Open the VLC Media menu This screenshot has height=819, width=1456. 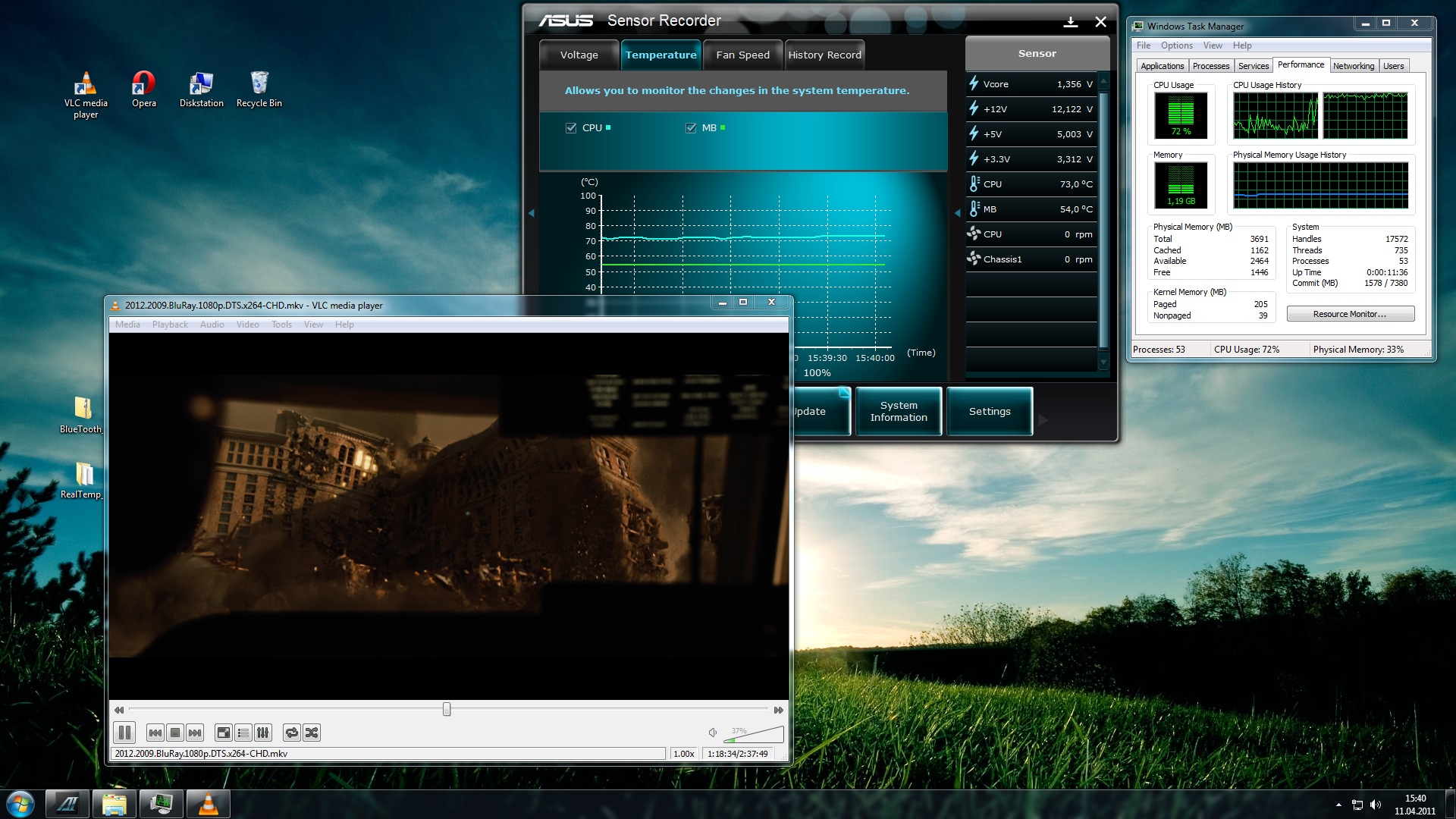point(127,325)
